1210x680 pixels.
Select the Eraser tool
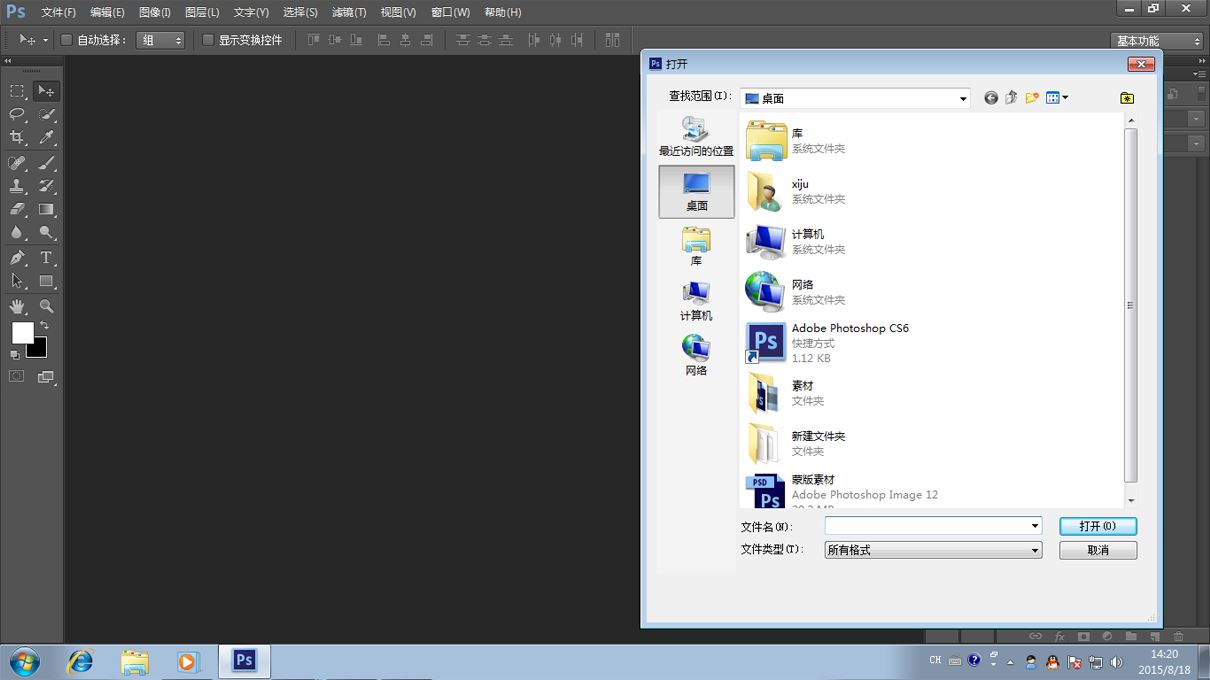[x=17, y=209]
